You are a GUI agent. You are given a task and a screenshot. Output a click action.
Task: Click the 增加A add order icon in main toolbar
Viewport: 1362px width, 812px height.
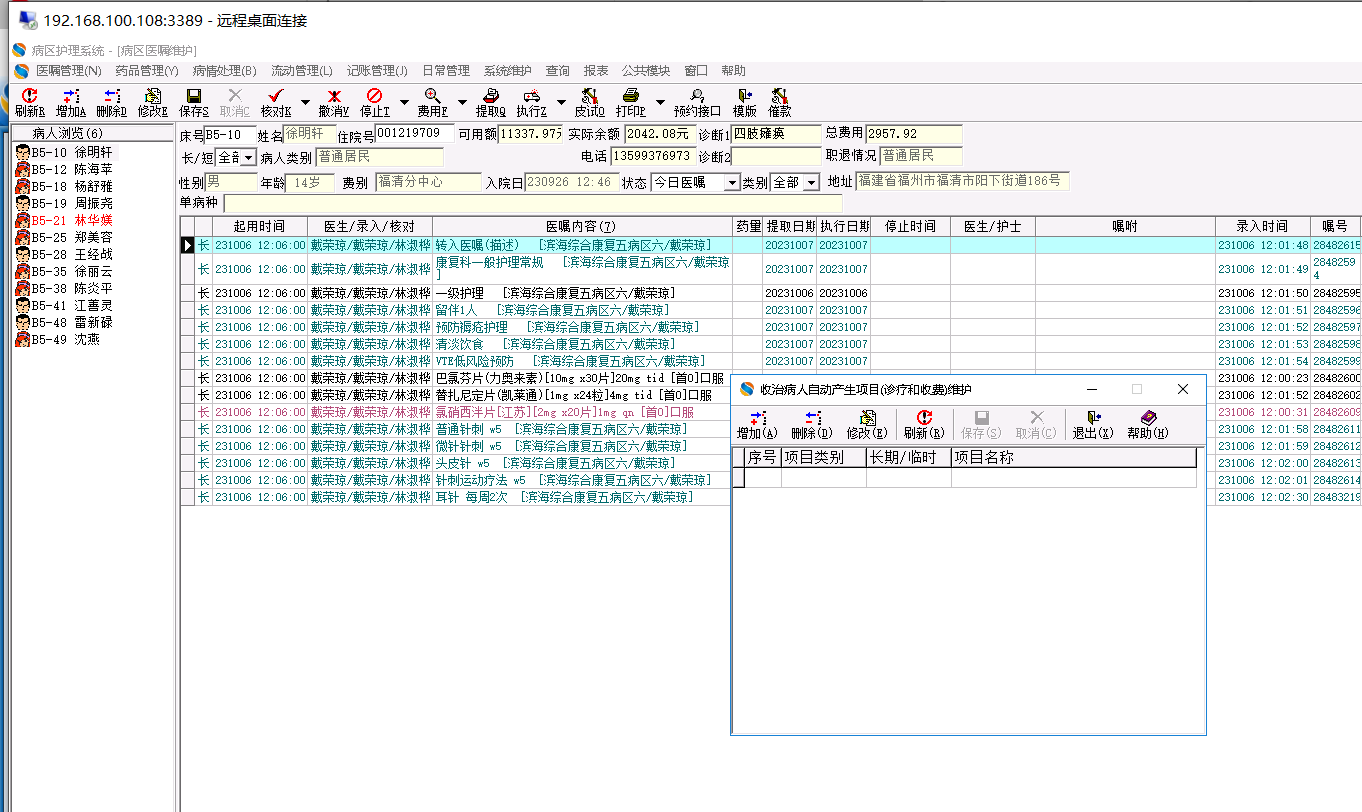pos(70,95)
